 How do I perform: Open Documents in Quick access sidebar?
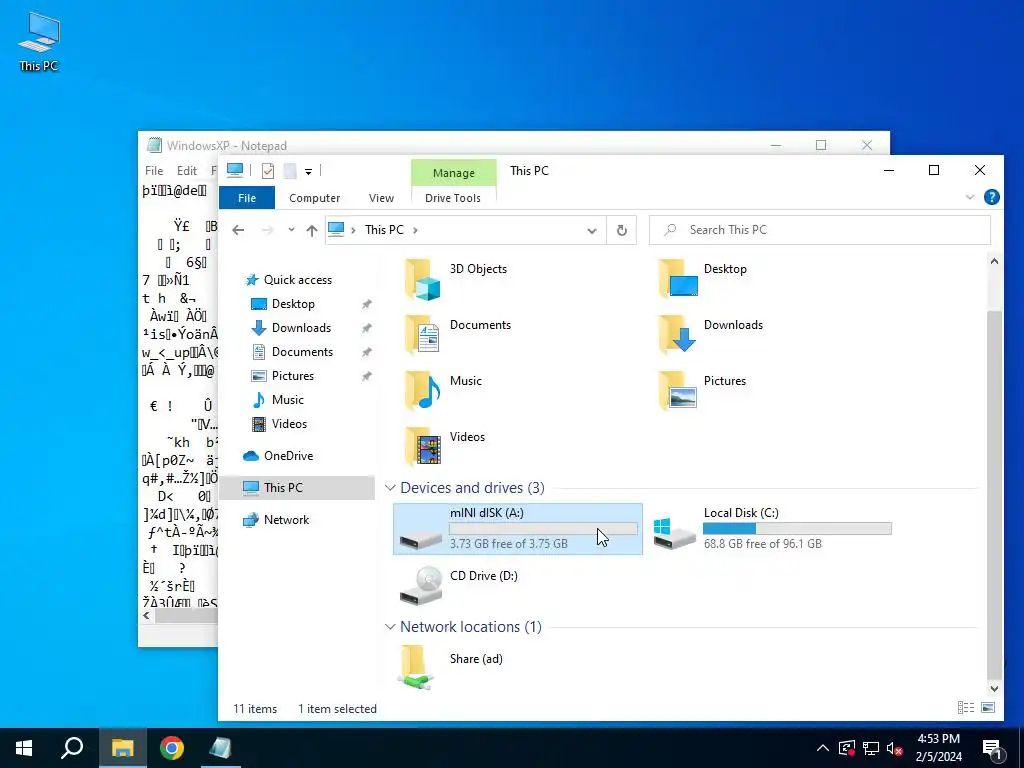pyautogui.click(x=302, y=352)
